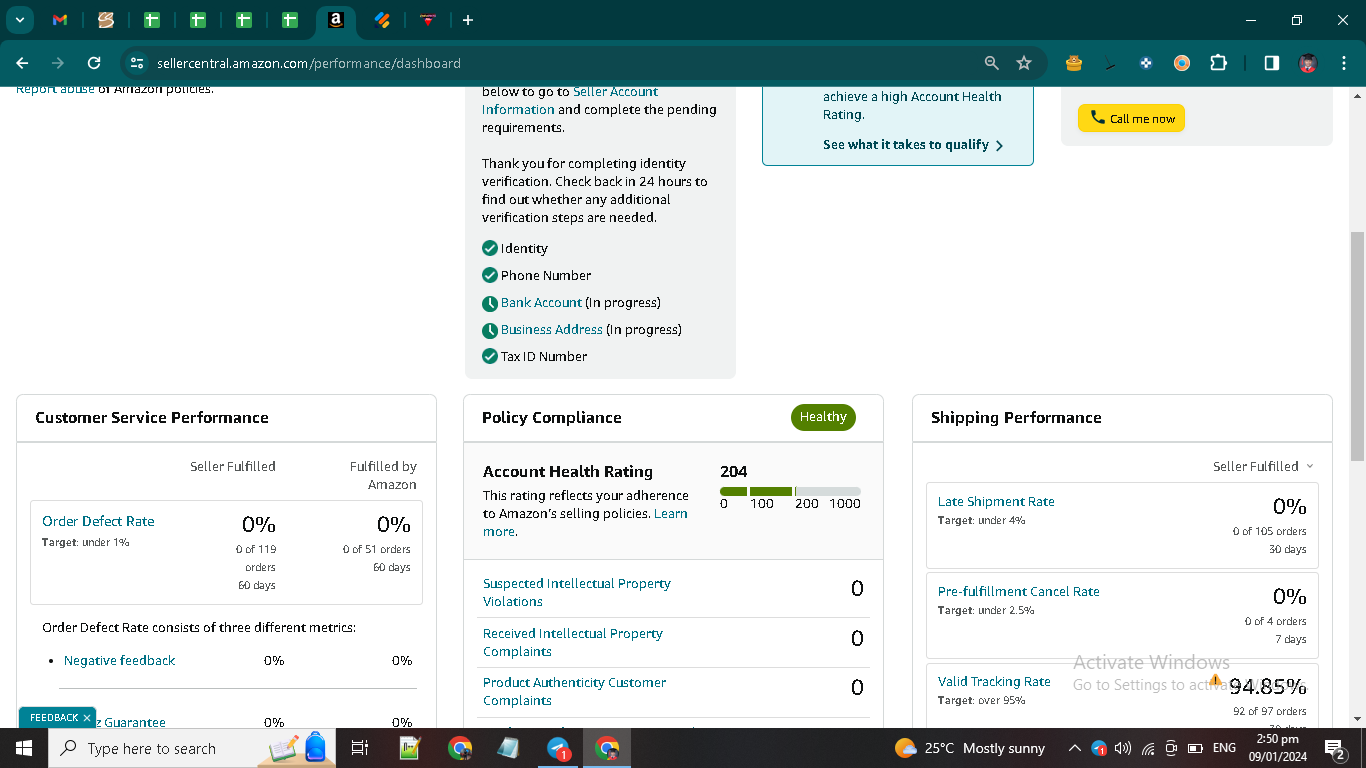1366x768 pixels.
Task: Go back to the previous page
Action: (x=22, y=63)
